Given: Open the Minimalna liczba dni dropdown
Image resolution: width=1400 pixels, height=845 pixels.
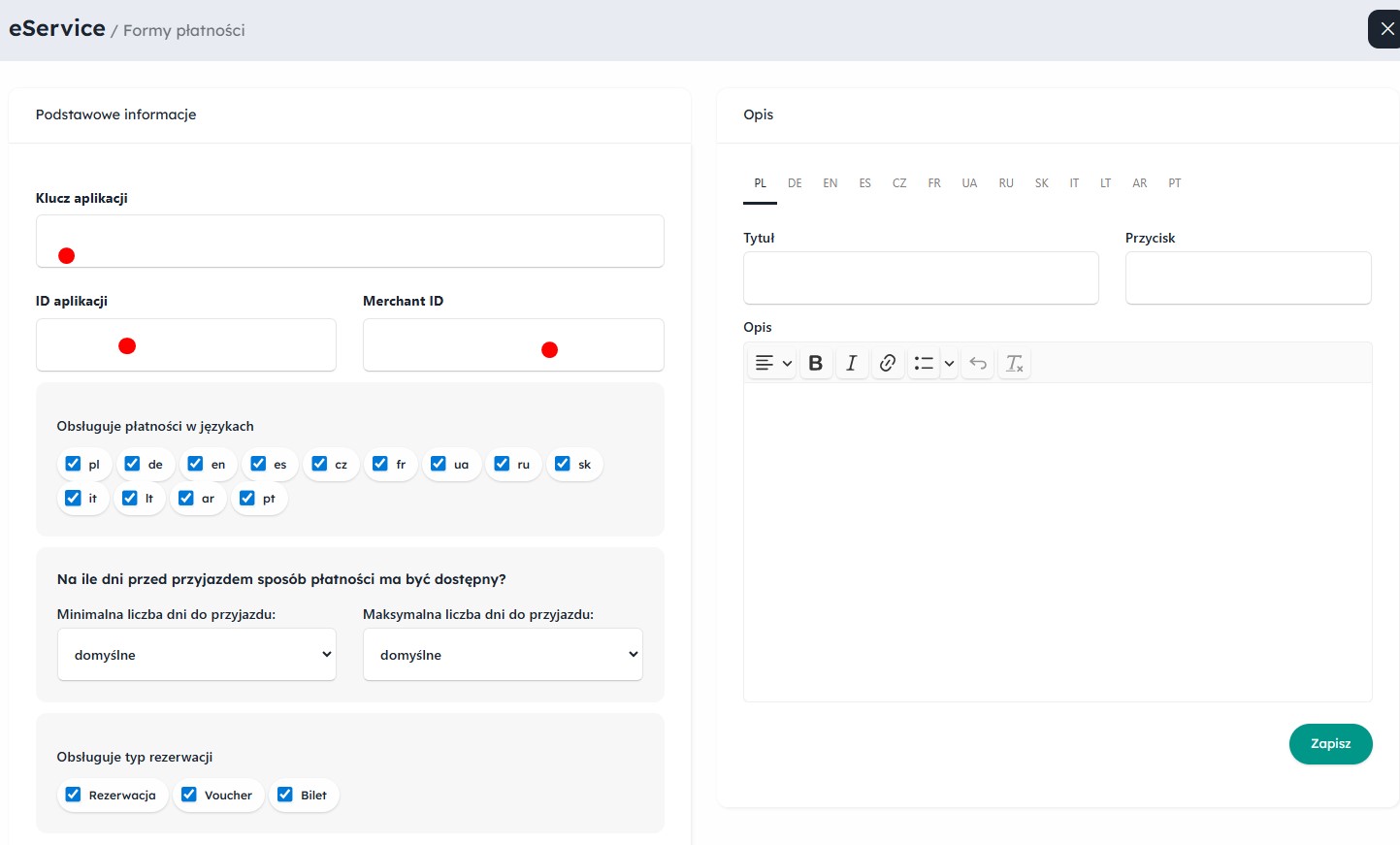Looking at the screenshot, I should 197,654.
